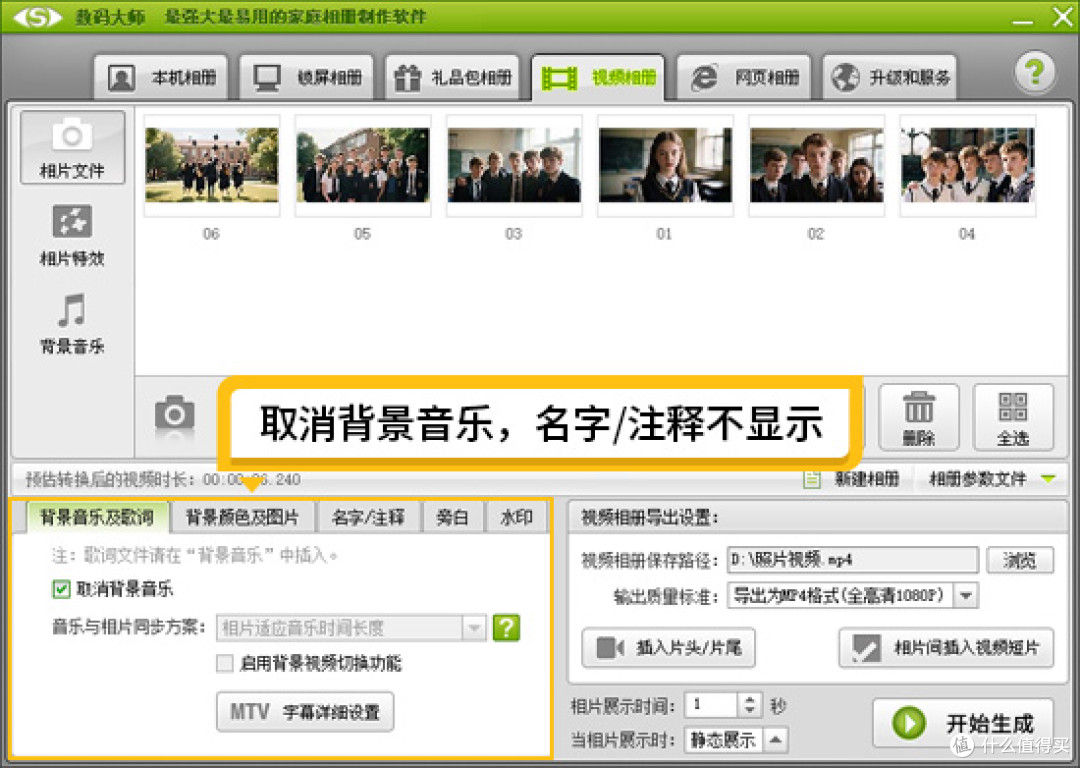This screenshot has width=1080, height=768.
Task: Switch to the 锁屏相册 tab
Action: tap(307, 77)
